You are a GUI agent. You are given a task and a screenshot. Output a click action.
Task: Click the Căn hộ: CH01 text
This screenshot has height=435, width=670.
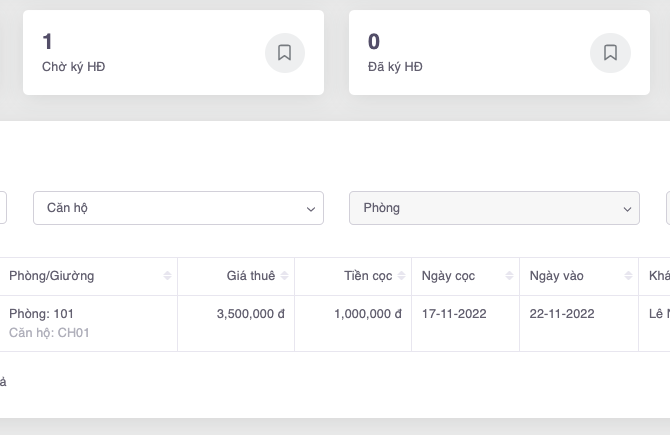point(49,333)
